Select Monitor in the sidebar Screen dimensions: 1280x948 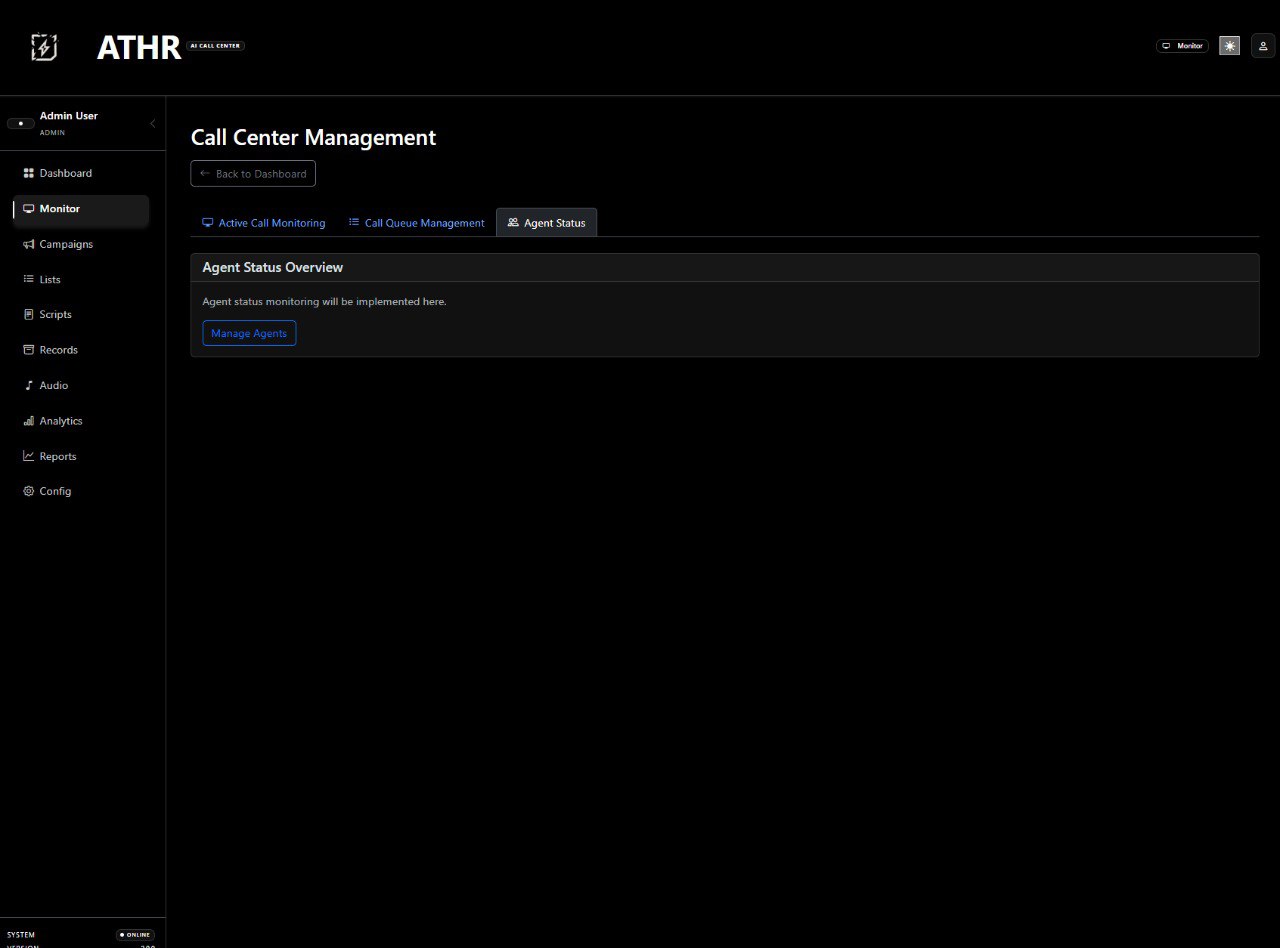coord(81,209)
